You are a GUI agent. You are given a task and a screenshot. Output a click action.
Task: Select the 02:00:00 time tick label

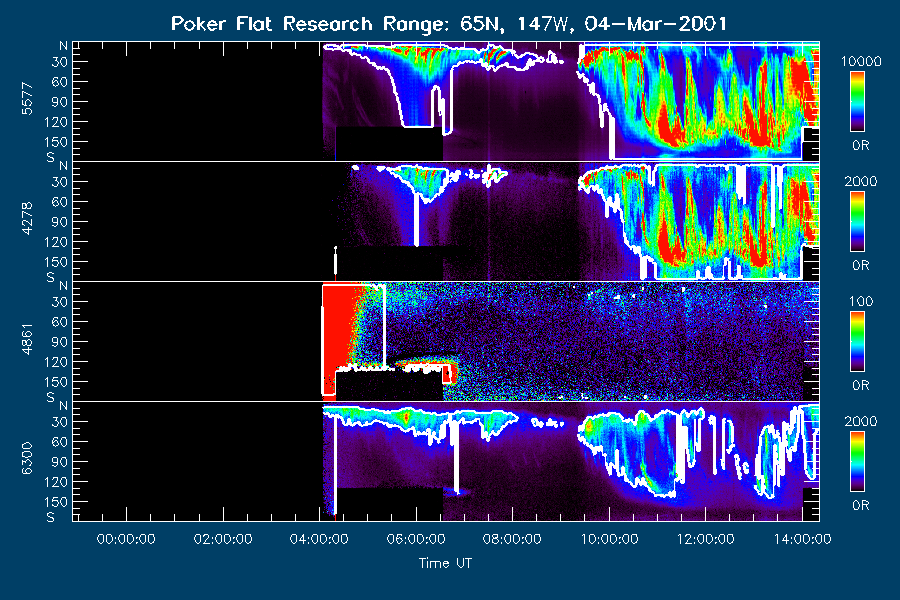click(x=223, y=539)
